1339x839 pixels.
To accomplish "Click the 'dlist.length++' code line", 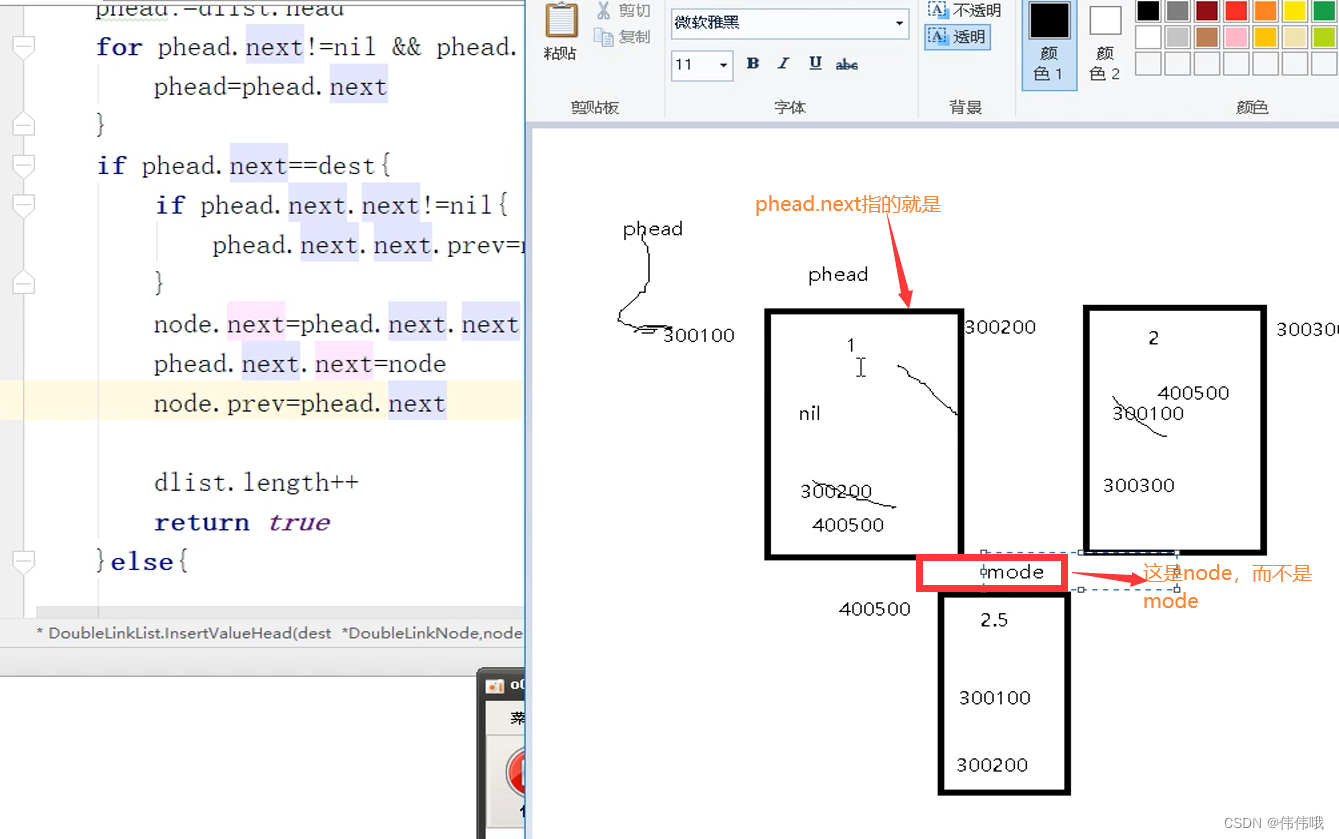I will tap(256, 483).
